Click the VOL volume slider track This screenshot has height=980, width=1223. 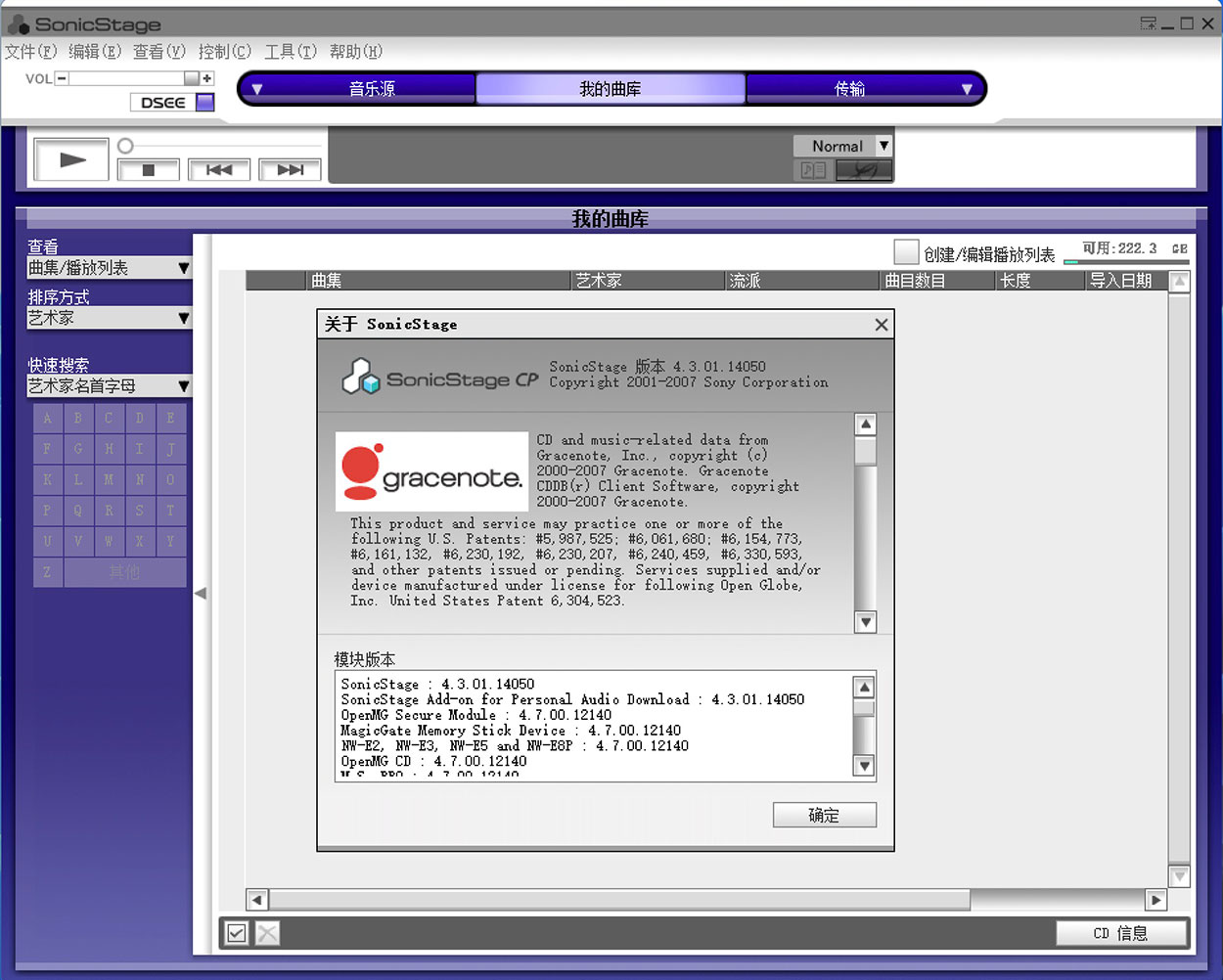(x=127, y=78)
